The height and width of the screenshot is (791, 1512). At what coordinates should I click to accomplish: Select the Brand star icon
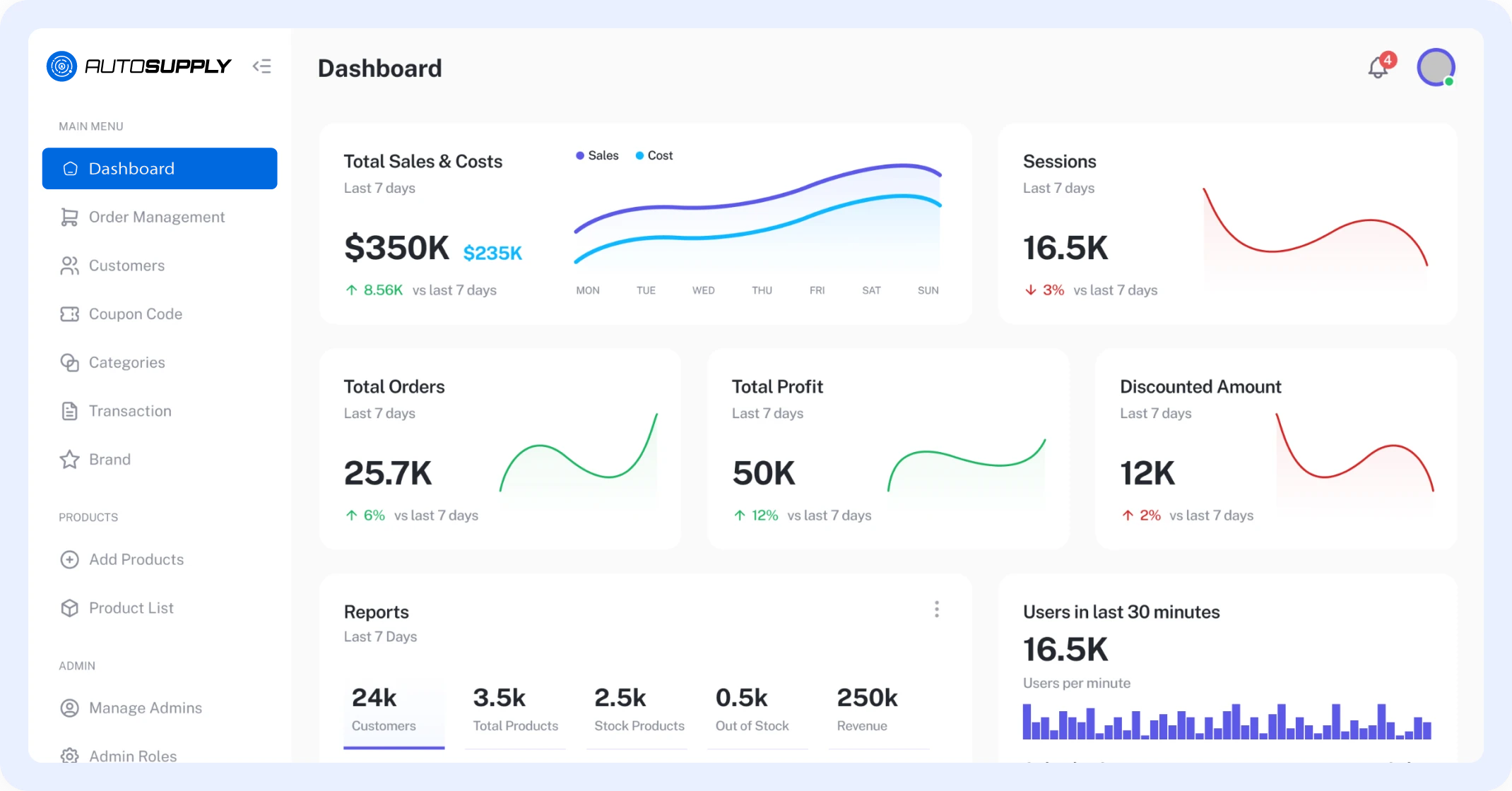pos(69,460)
